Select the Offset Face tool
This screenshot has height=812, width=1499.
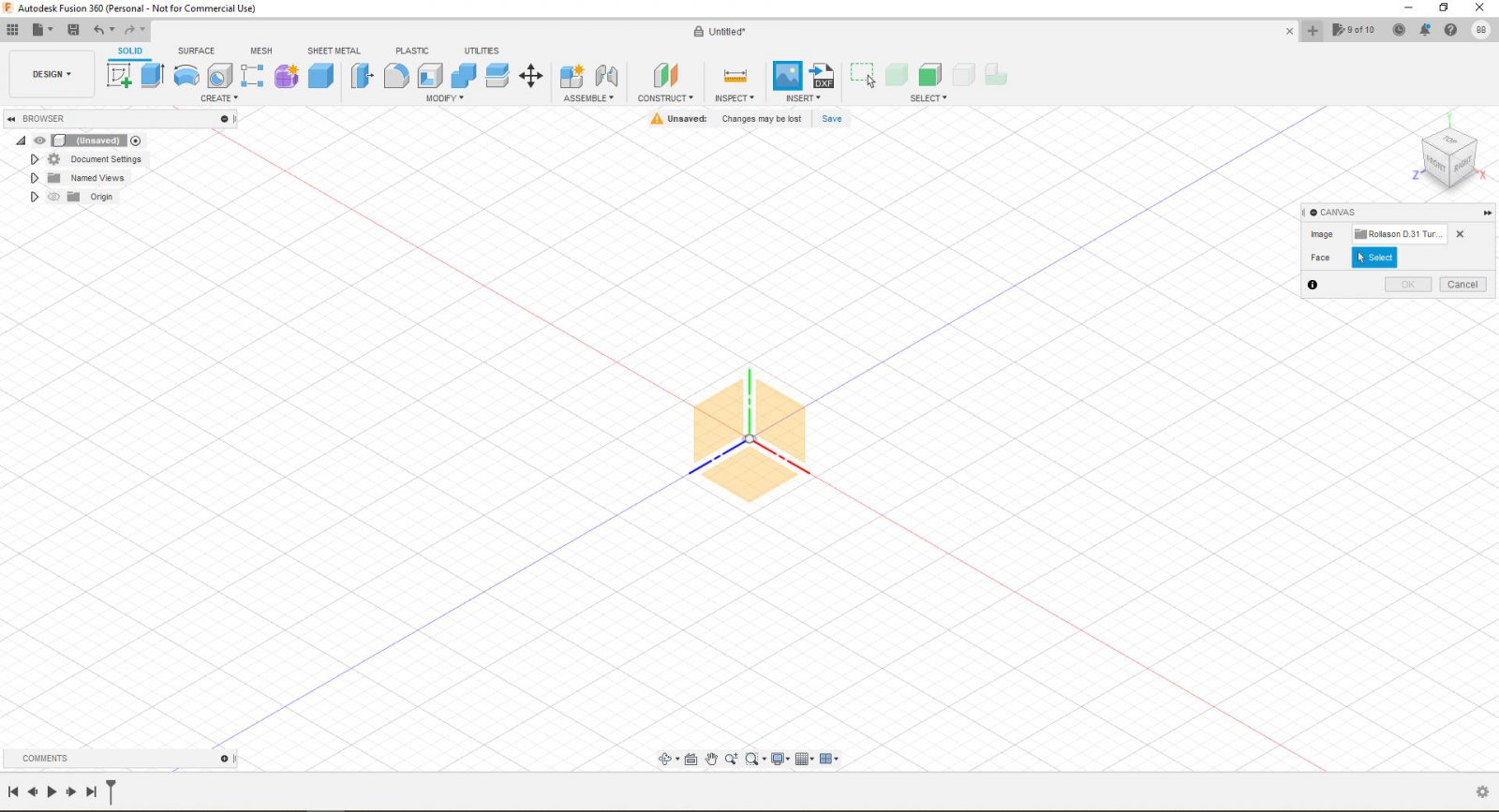497,76
